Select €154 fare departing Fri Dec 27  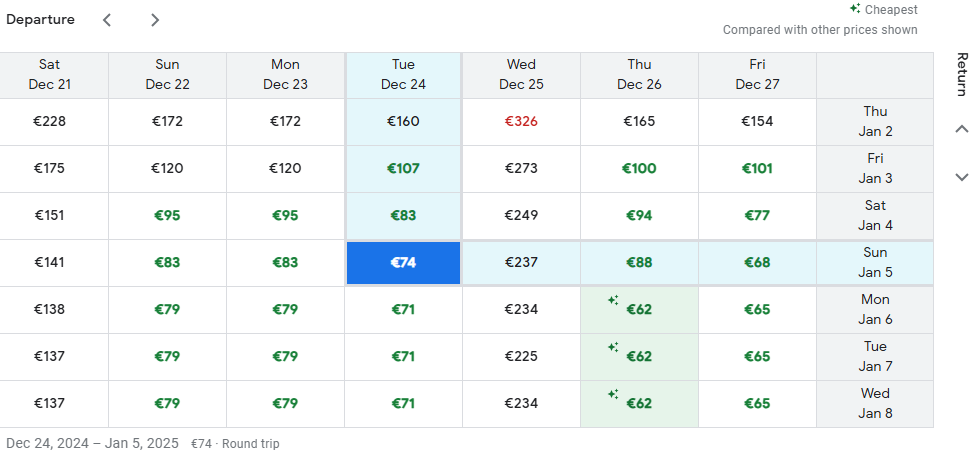(x=757, y=122)
